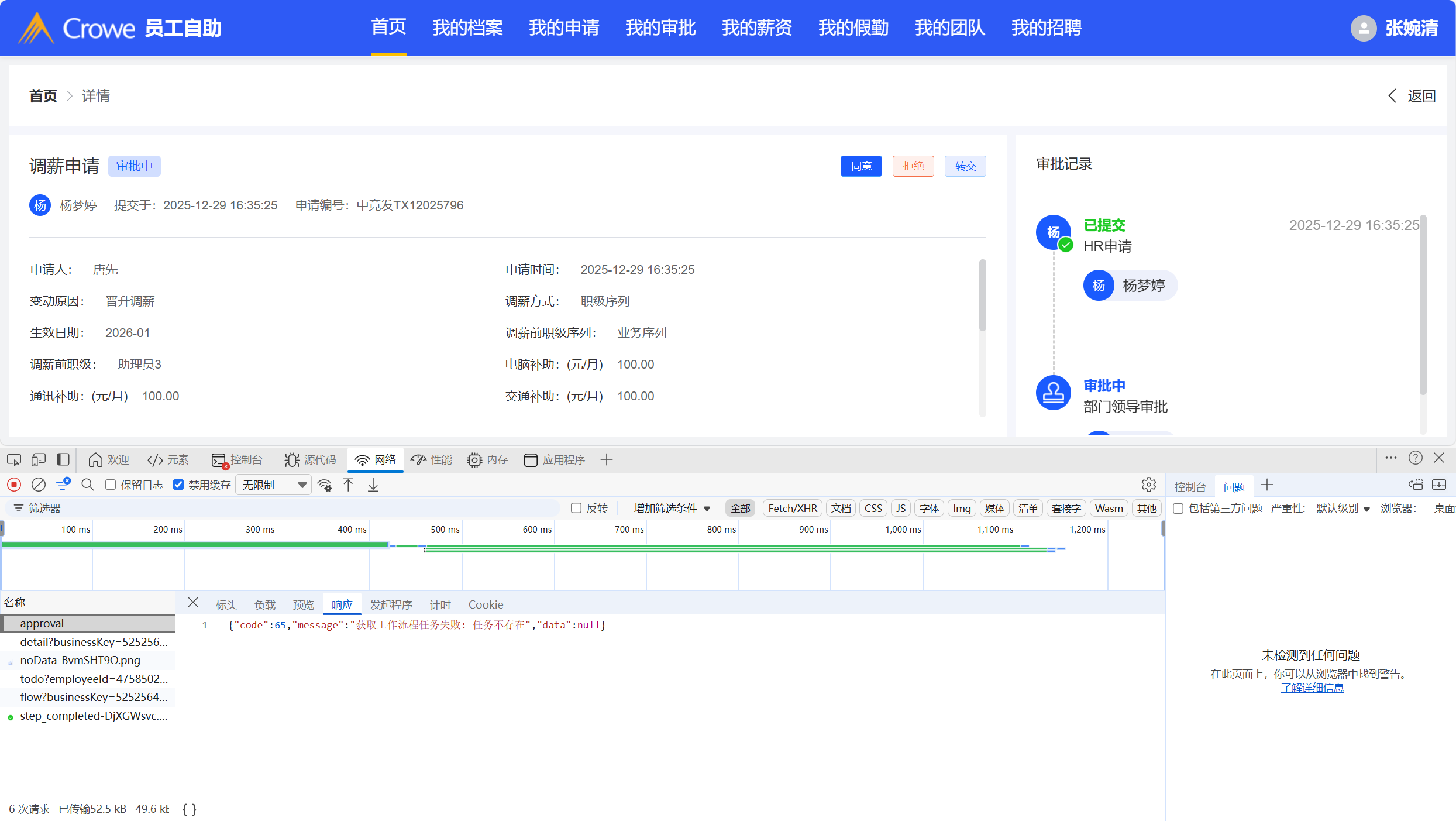Image resolution: width=1456 pixels, height=821 pixels.
Task: Click the application details vertical scrollbar
Action: [982, 296]
